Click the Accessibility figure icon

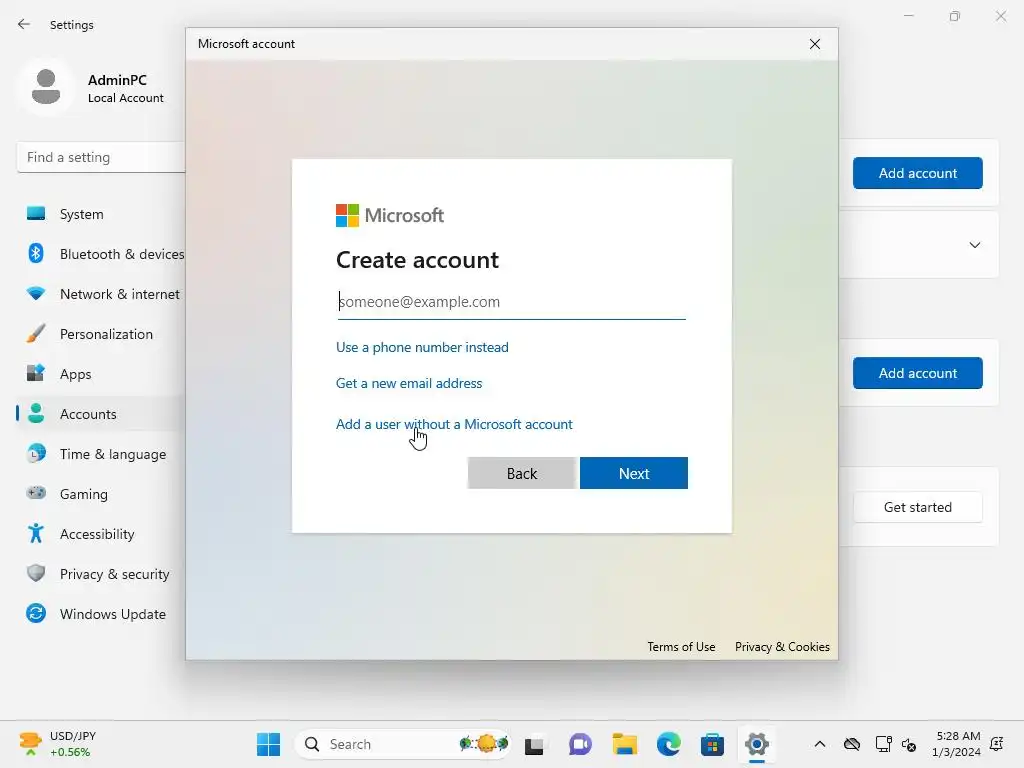36,534
